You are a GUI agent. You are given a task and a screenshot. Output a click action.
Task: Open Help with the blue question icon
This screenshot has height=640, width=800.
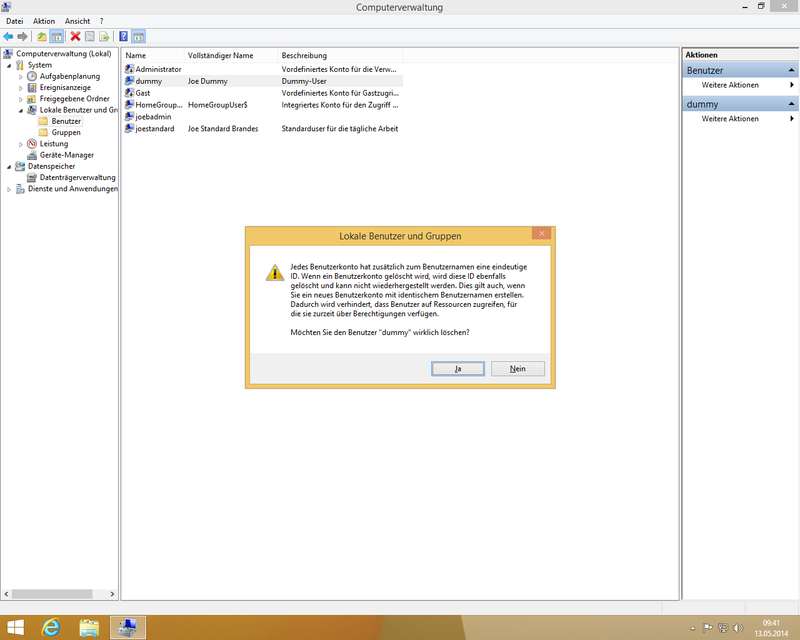(x=123, y=36)
